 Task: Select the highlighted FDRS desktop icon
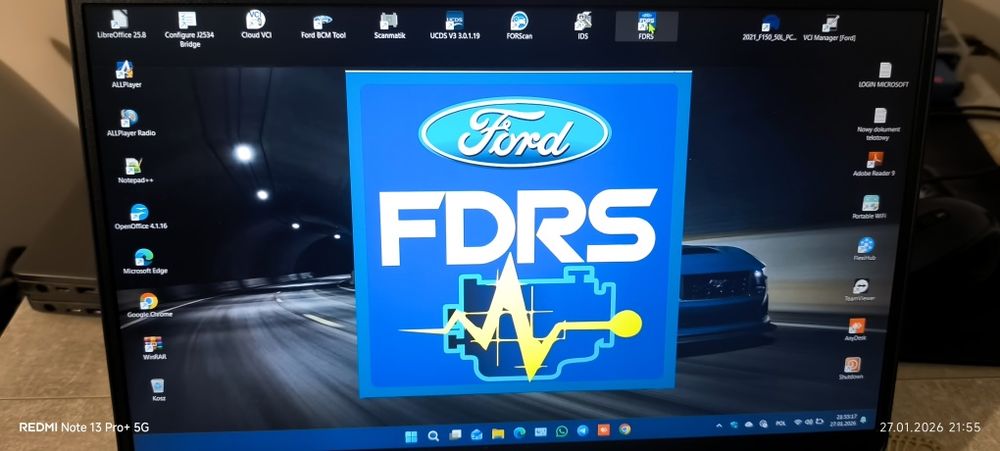point(646,27)
